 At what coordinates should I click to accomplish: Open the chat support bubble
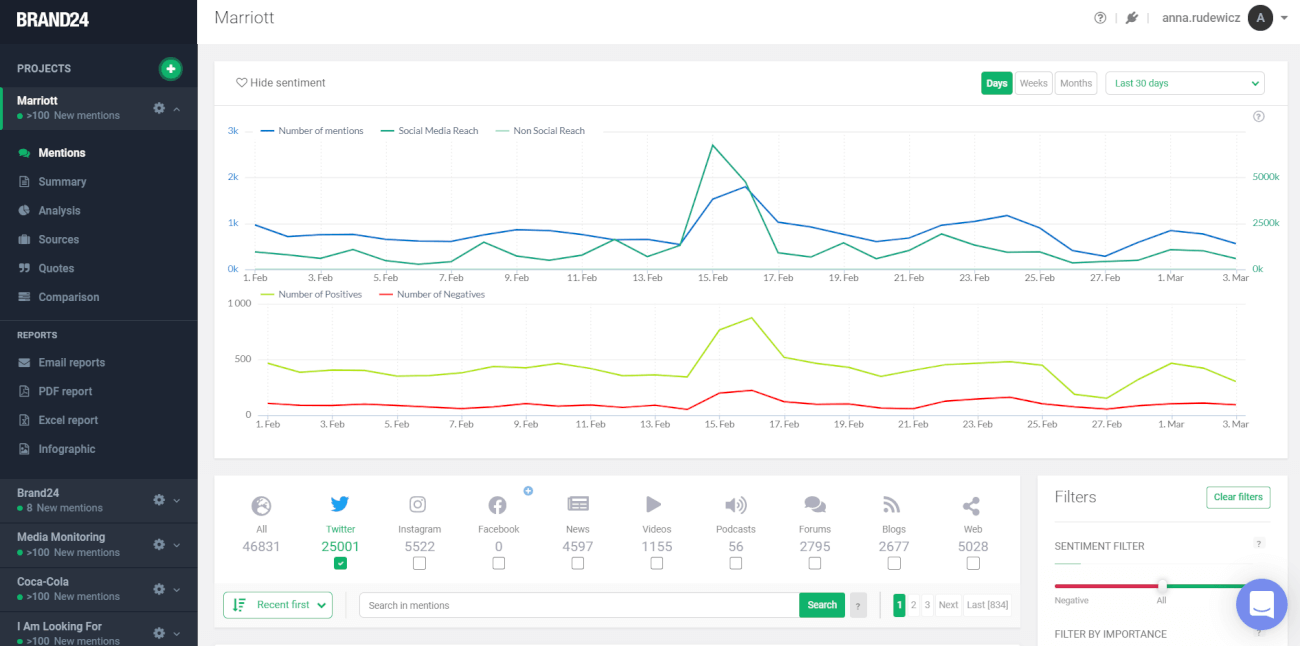click(x=1261, y=604)
